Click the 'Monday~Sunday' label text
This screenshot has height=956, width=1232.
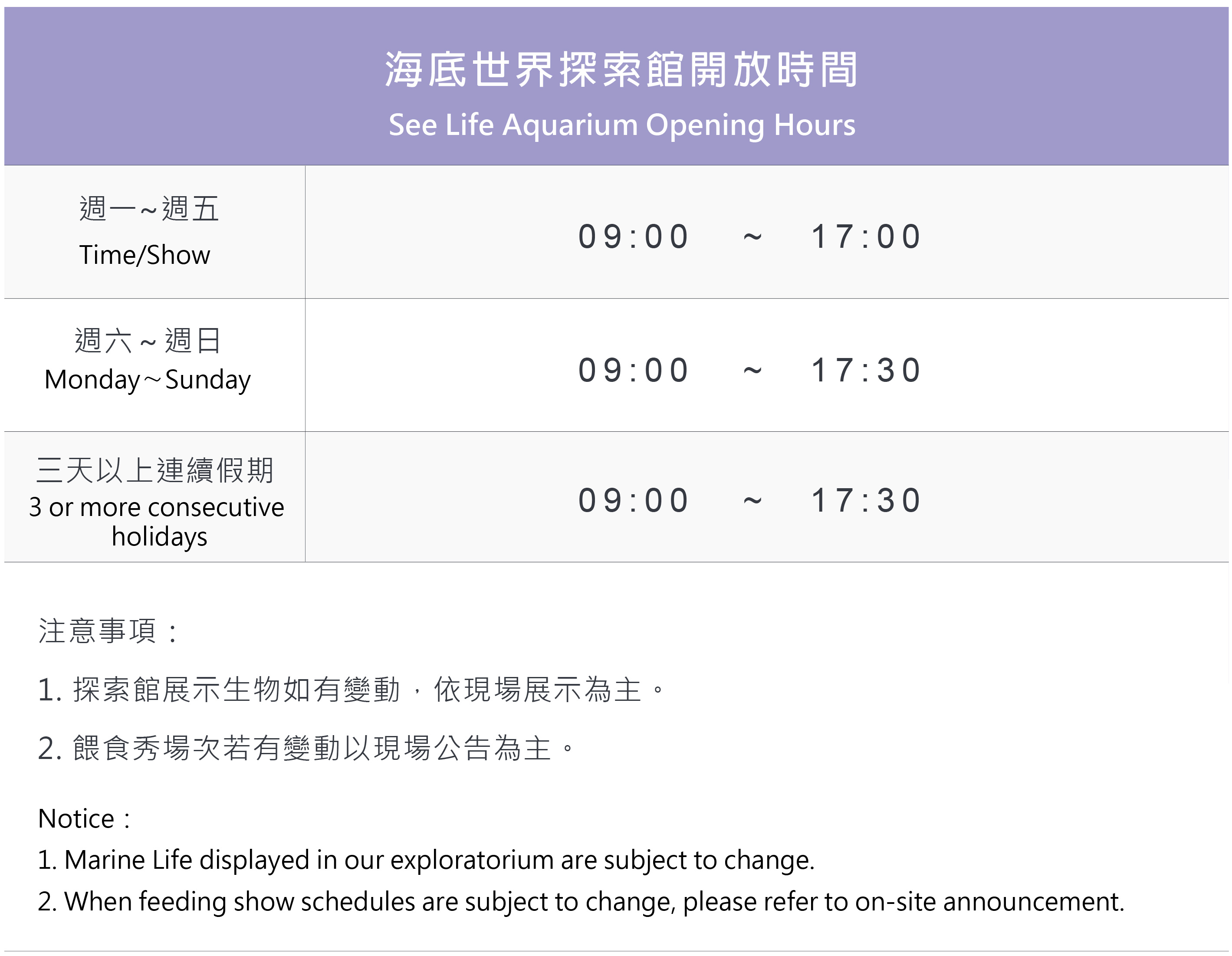click(x=148, y=380)
